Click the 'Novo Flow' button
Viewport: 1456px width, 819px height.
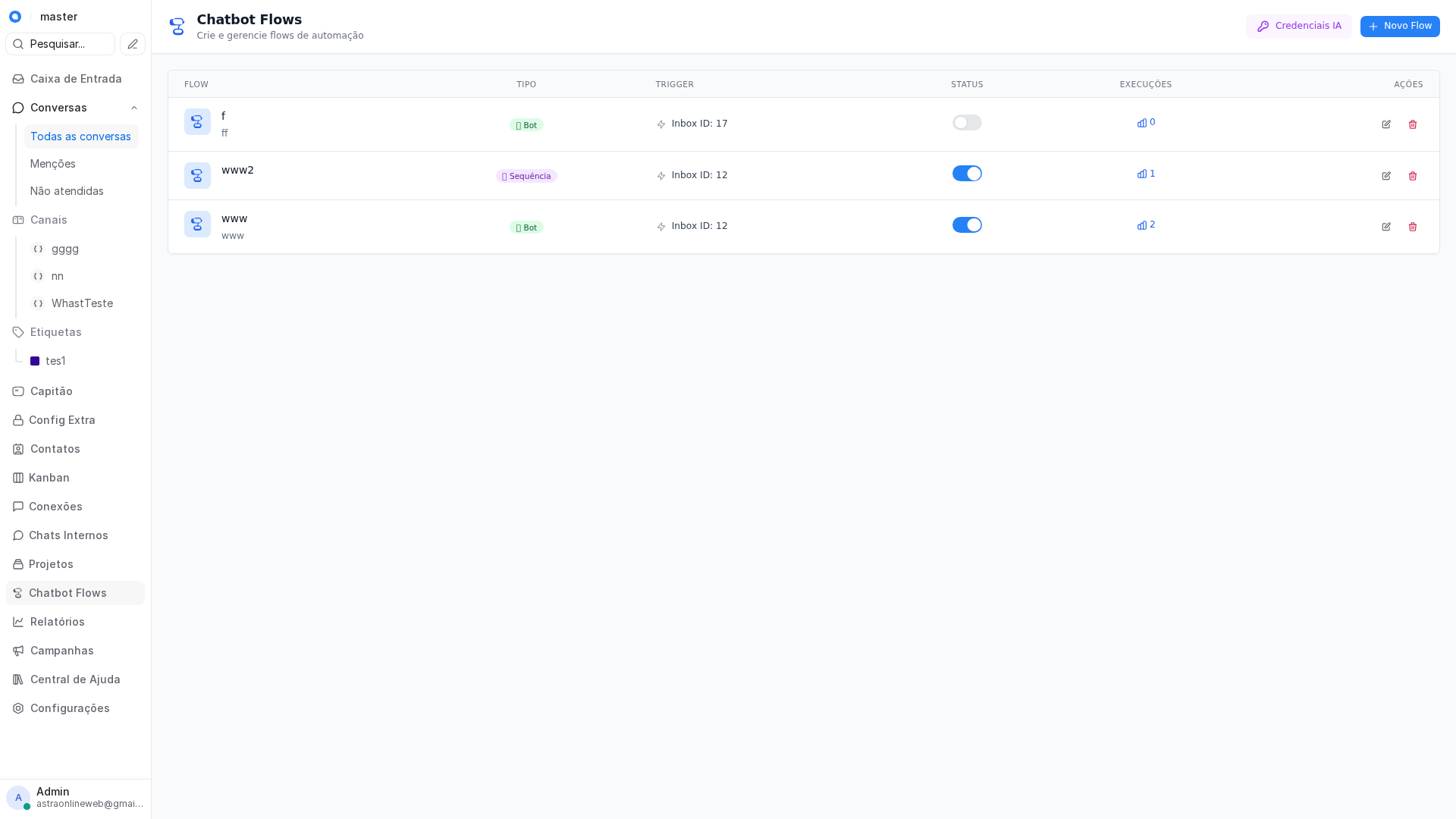[1400, 26]
